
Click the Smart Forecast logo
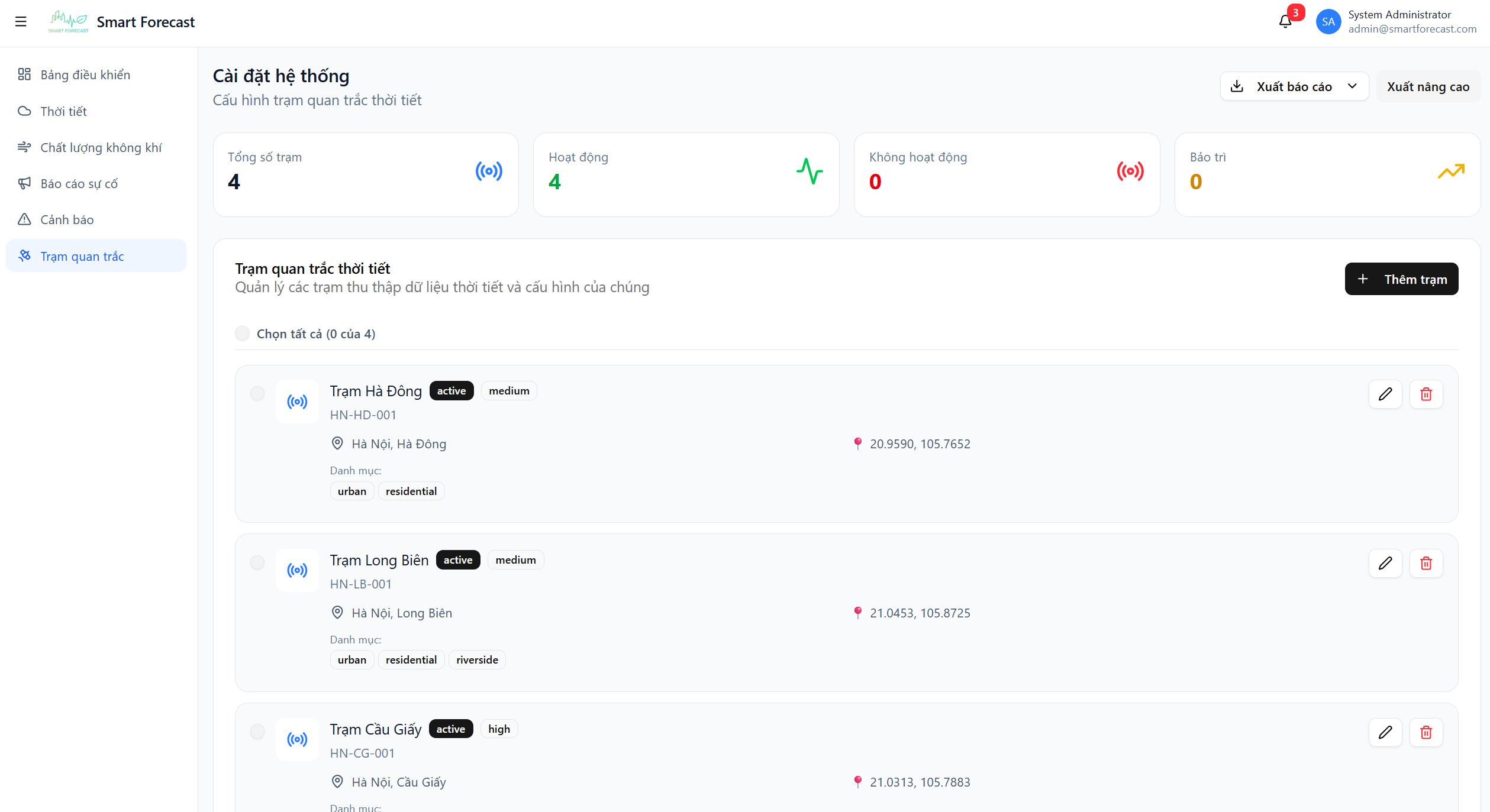pyautogui.click(x=69, y=22)
